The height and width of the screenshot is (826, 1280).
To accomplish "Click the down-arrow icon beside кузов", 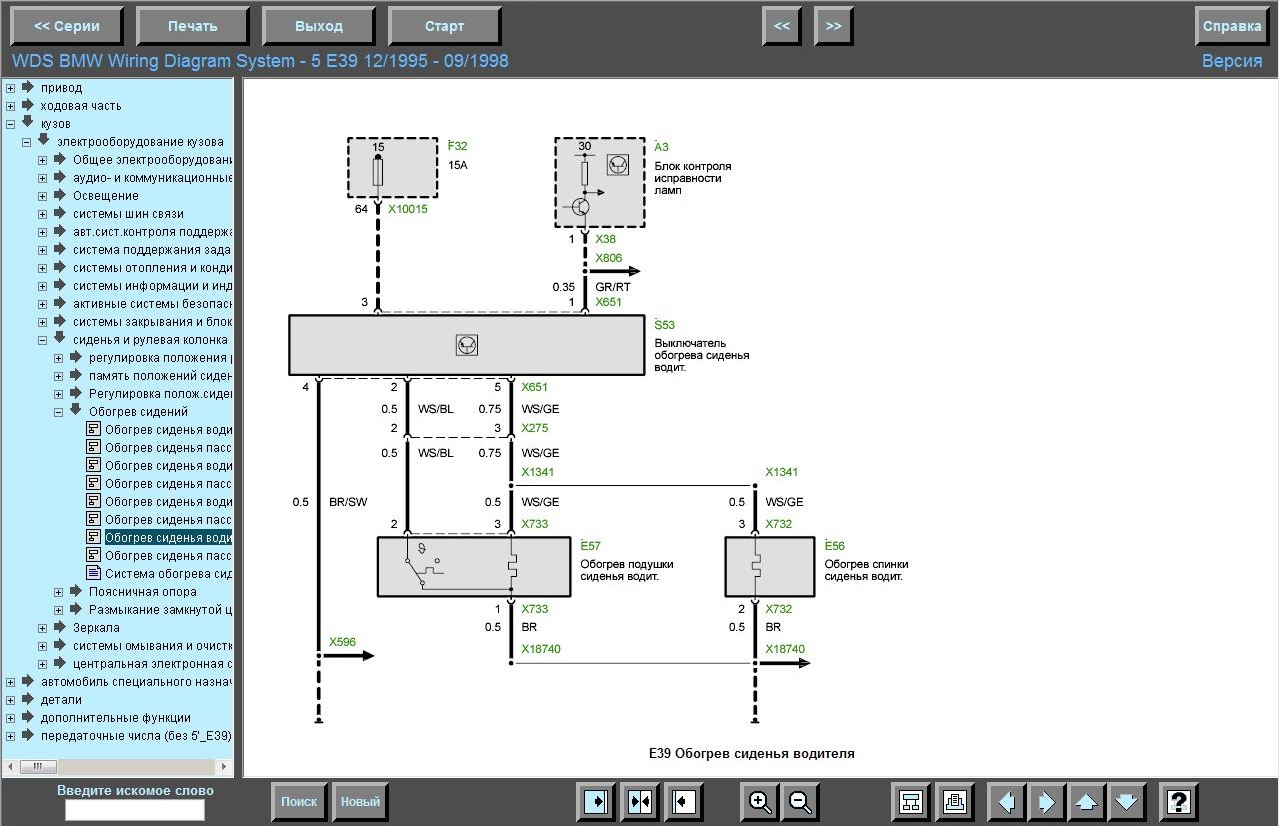I will point(28,122).
